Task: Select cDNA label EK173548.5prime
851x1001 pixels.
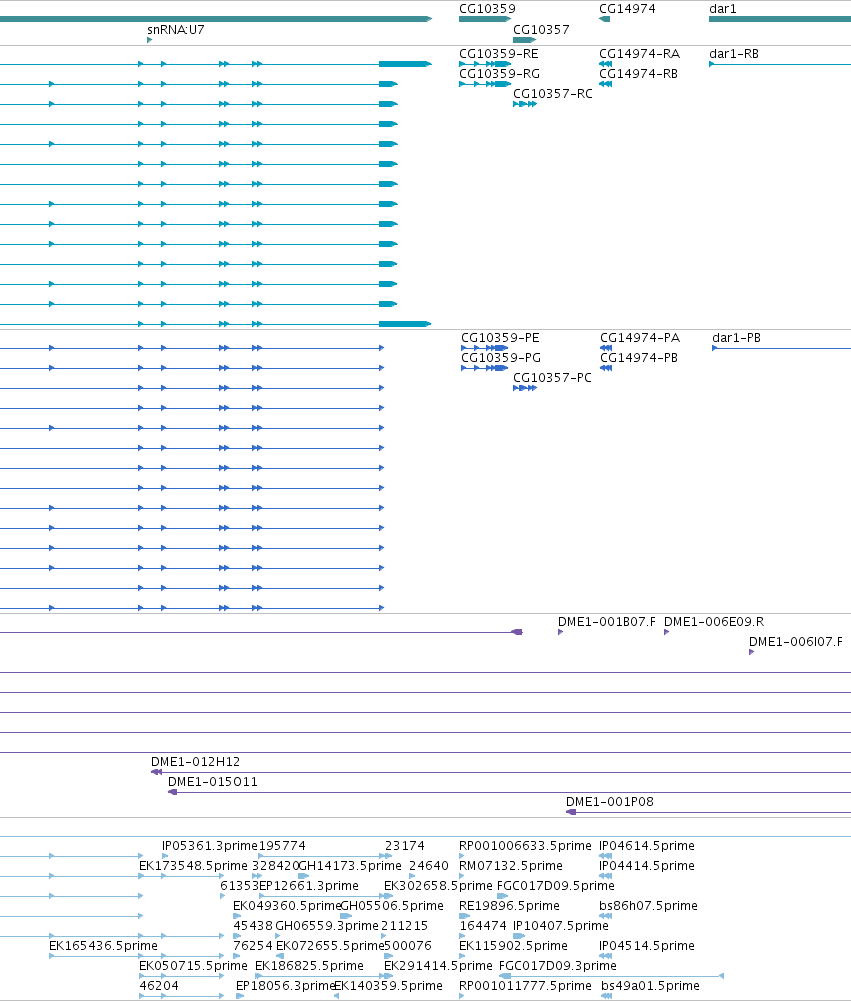Action: click(193, 866)
